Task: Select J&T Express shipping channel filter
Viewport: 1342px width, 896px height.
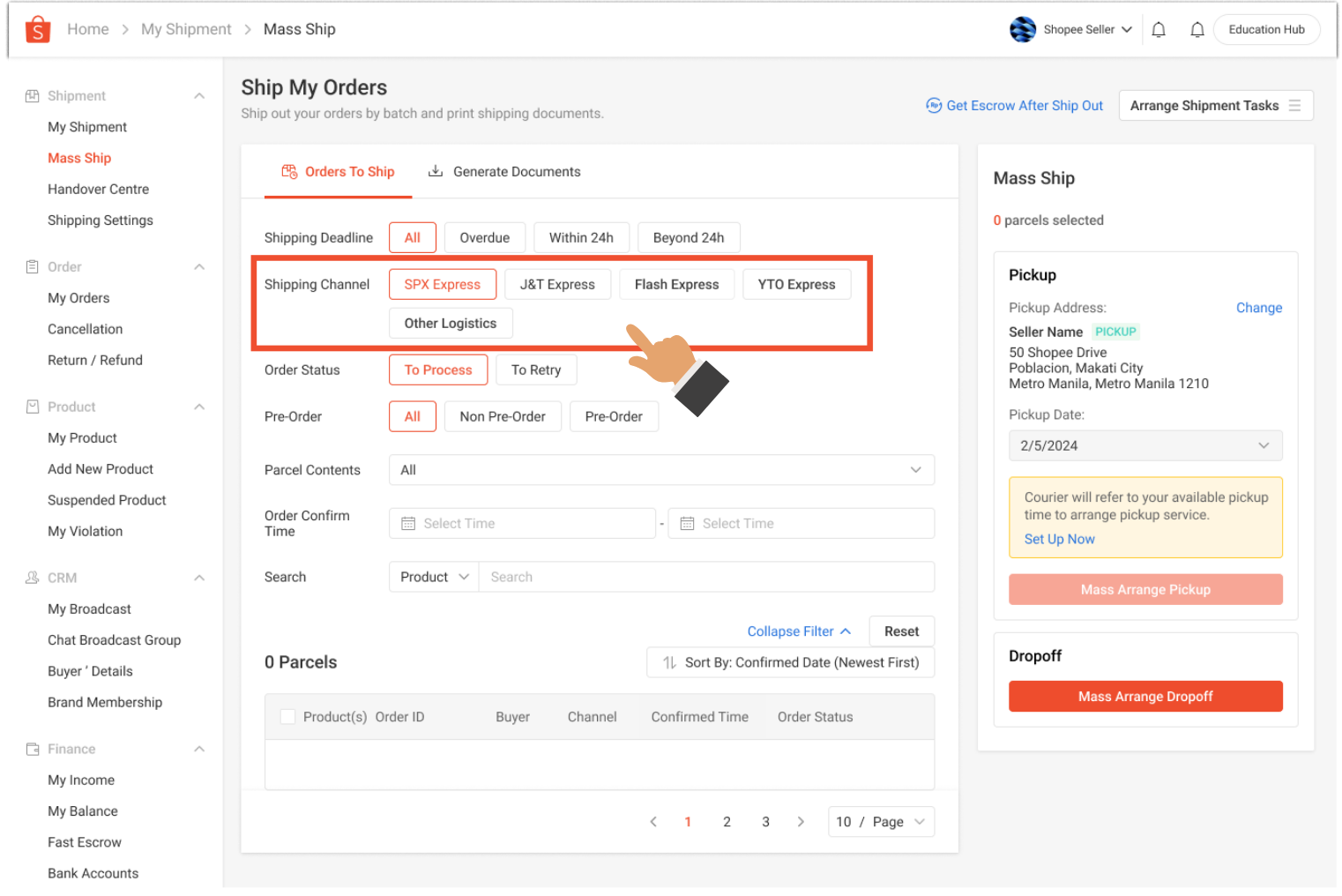Action: [557, 285]
